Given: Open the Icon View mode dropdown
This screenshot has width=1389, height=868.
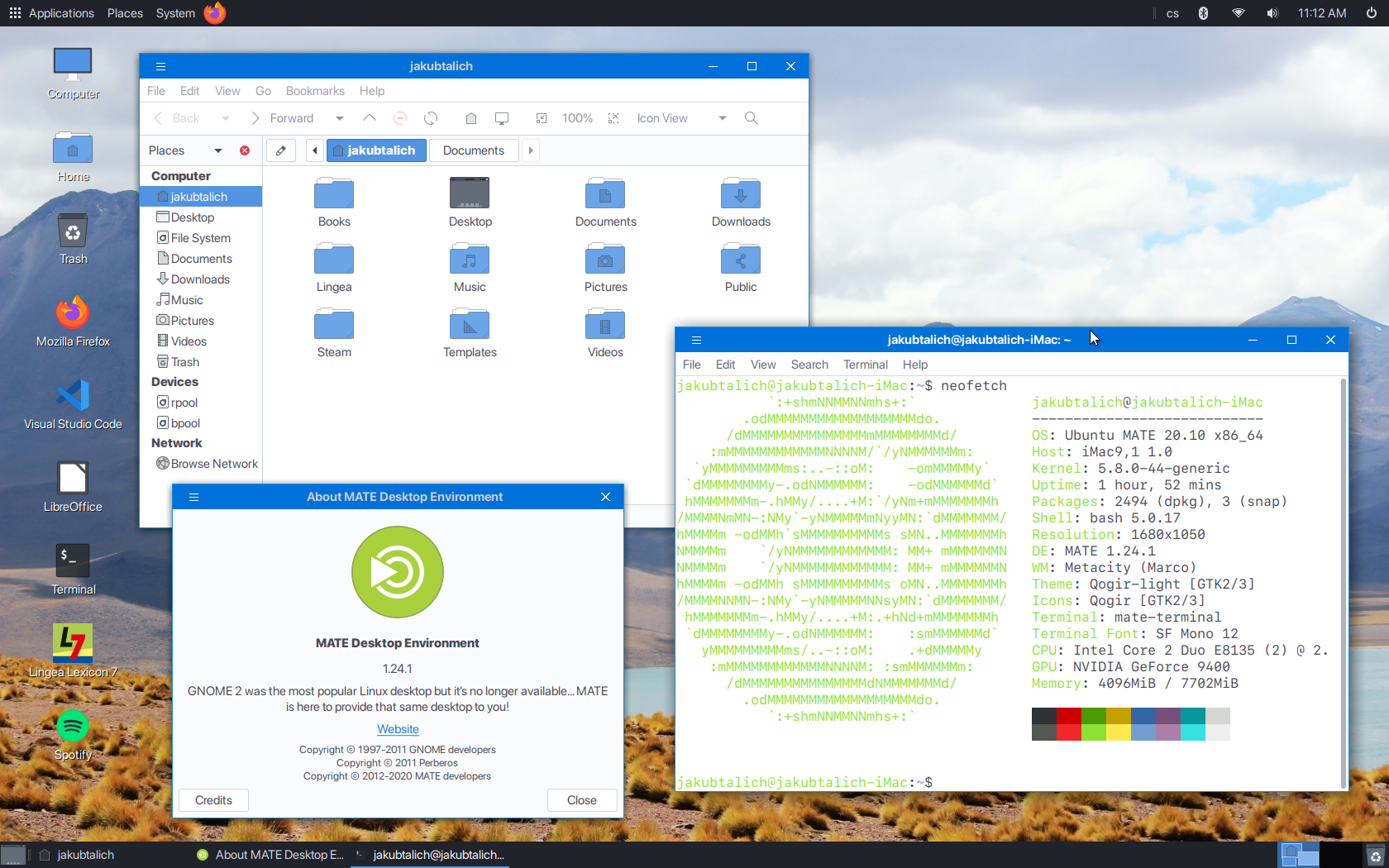Looking at the screenshot, I should (x=722, y=118).
